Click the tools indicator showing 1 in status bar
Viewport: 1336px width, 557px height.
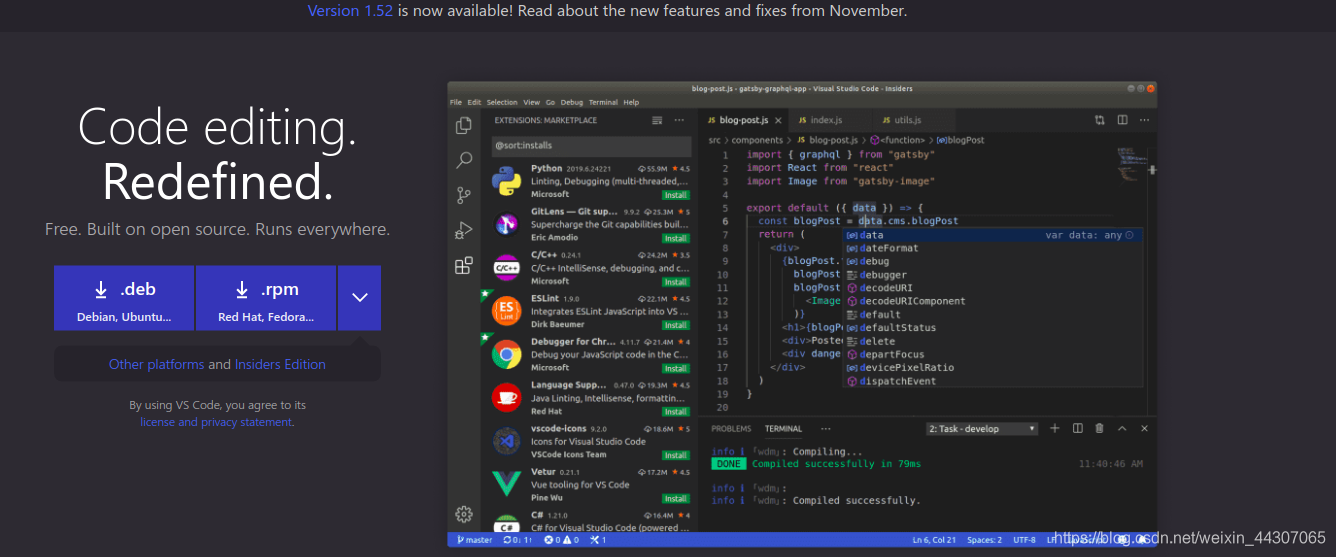coord(598,540)
